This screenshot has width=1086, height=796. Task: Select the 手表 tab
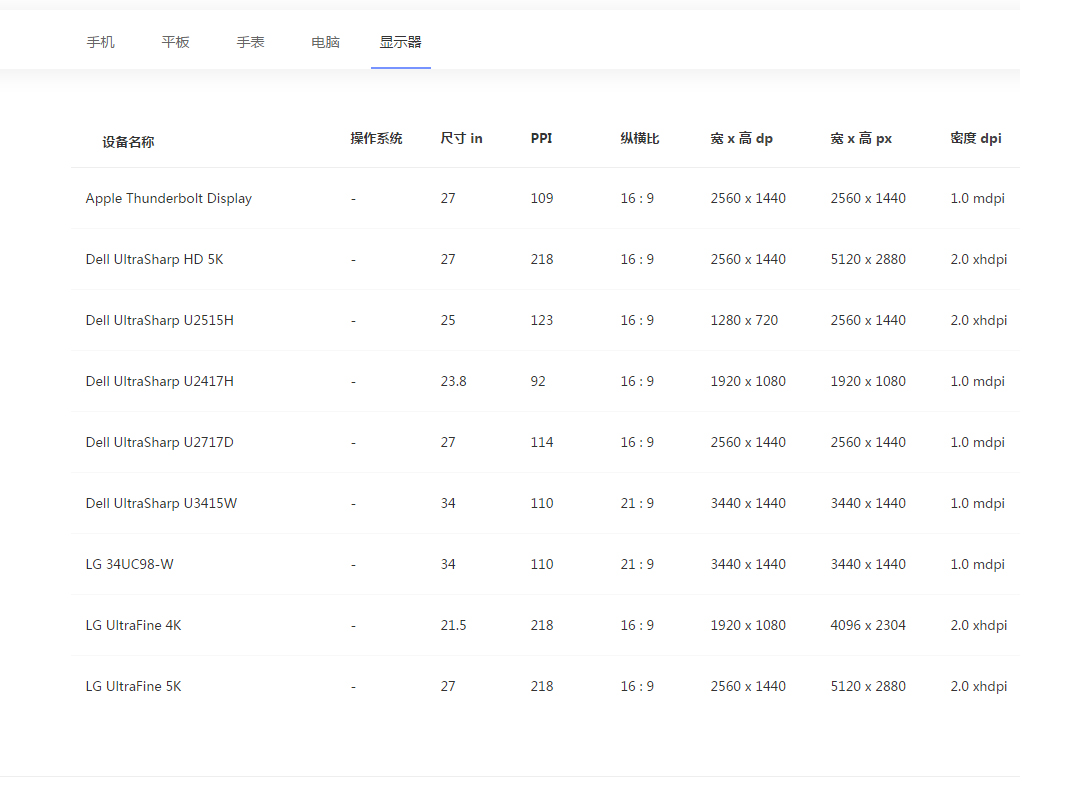point(251,42)
